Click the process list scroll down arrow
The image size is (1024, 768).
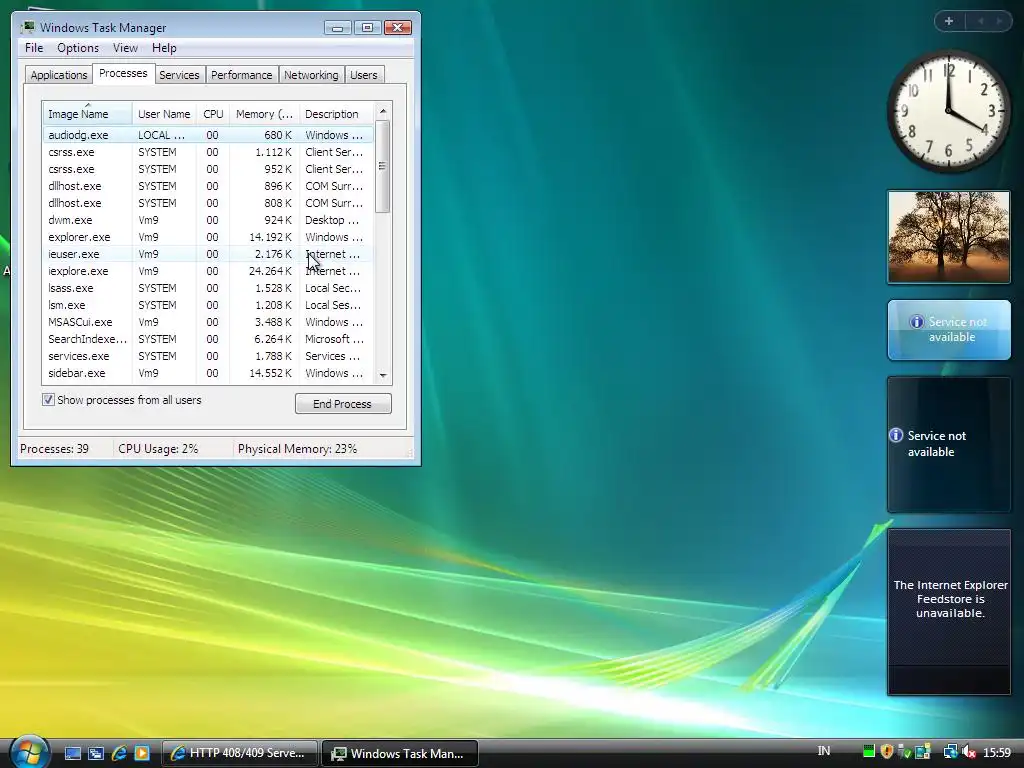pyautogui.click(x=383, y=376)
